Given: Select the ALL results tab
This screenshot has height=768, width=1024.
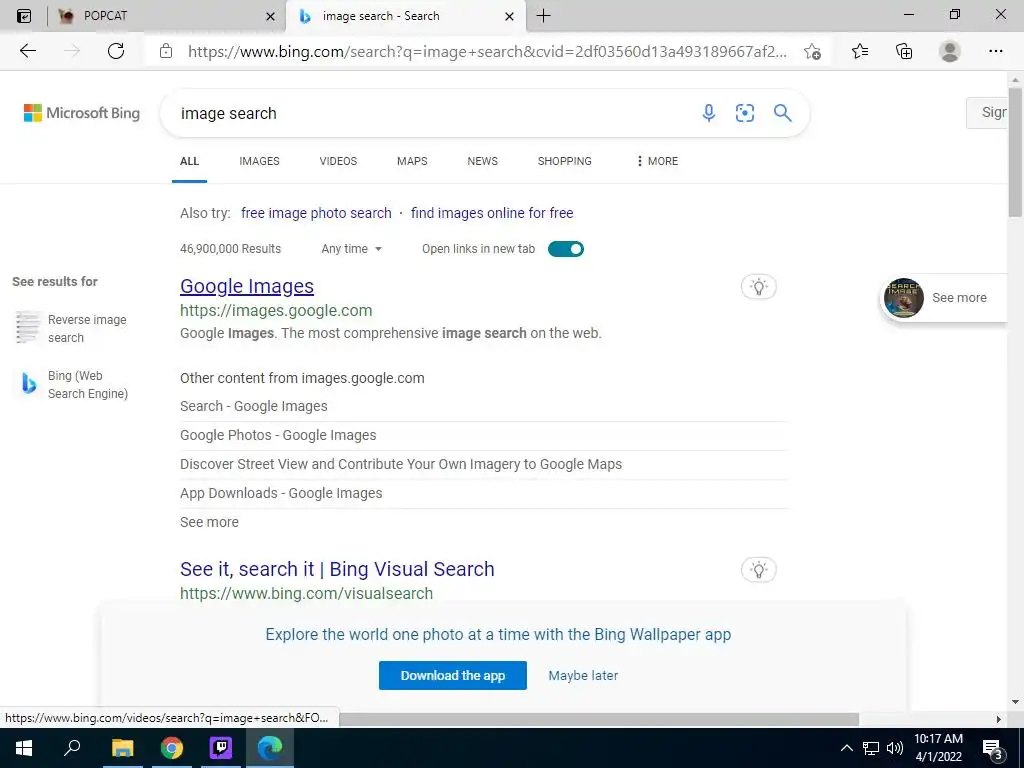Looking at the screenshot, I should (189, 161).
